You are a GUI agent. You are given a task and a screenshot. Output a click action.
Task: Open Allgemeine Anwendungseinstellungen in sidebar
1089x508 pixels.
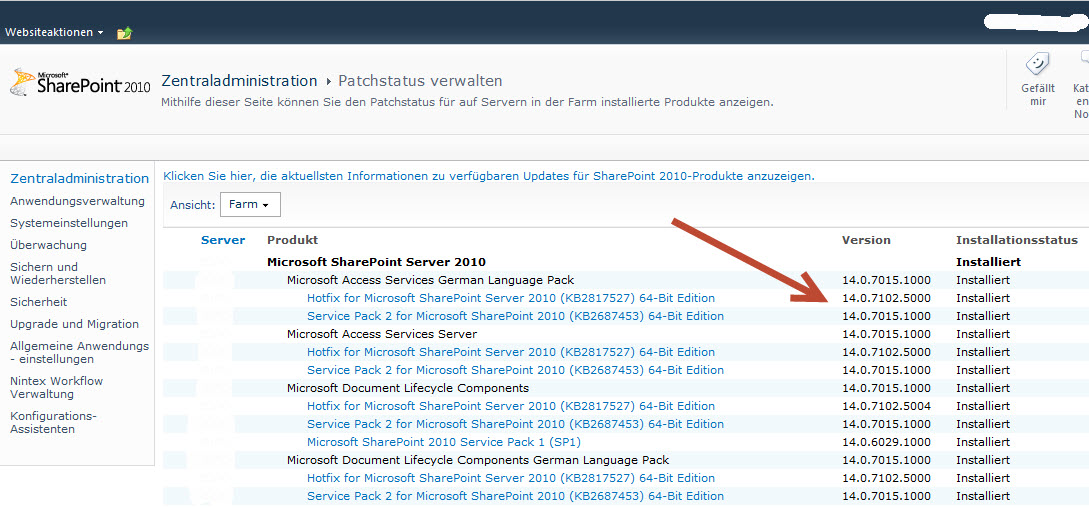pos(79,352)
